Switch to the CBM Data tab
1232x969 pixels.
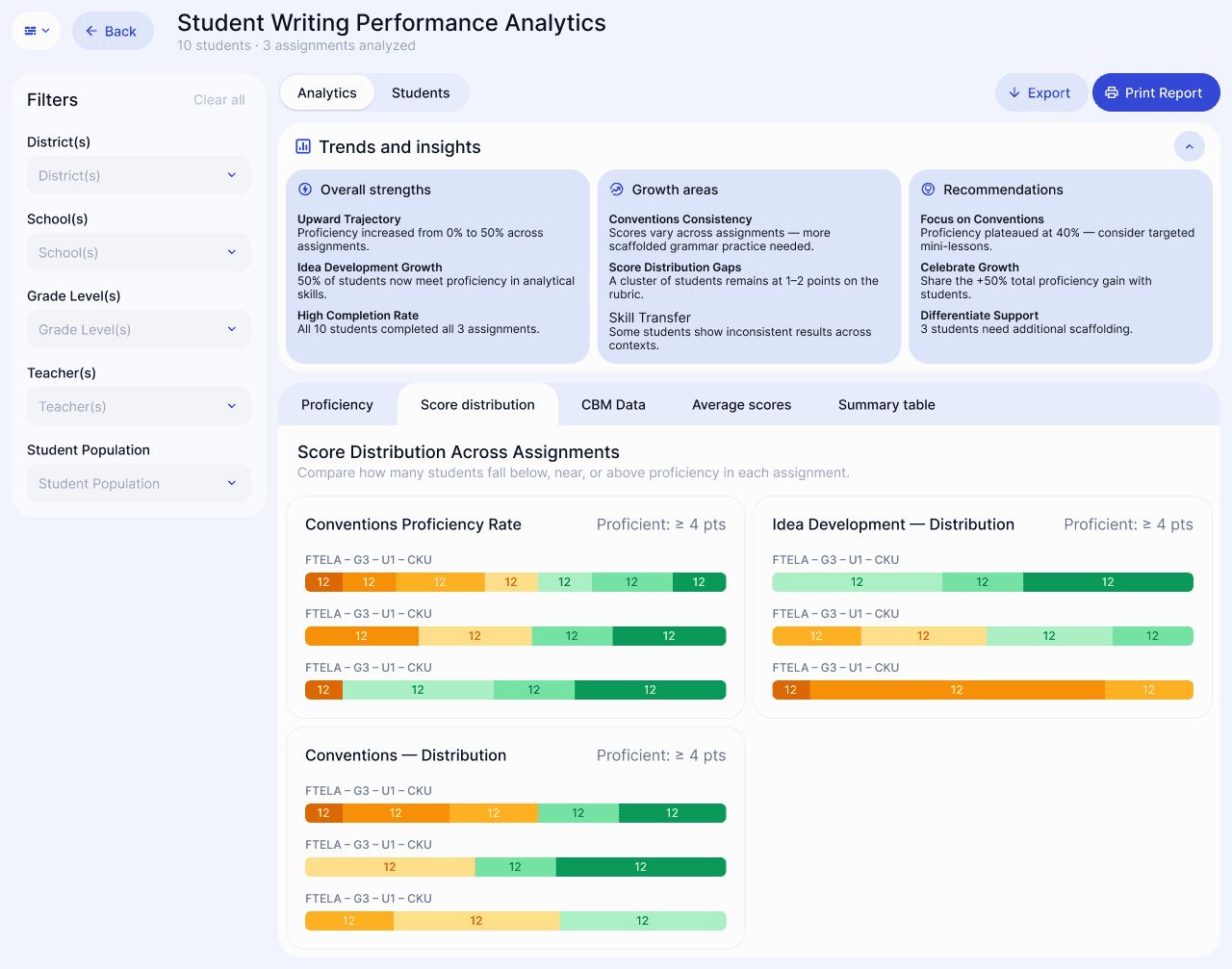(x=613, y=404)
